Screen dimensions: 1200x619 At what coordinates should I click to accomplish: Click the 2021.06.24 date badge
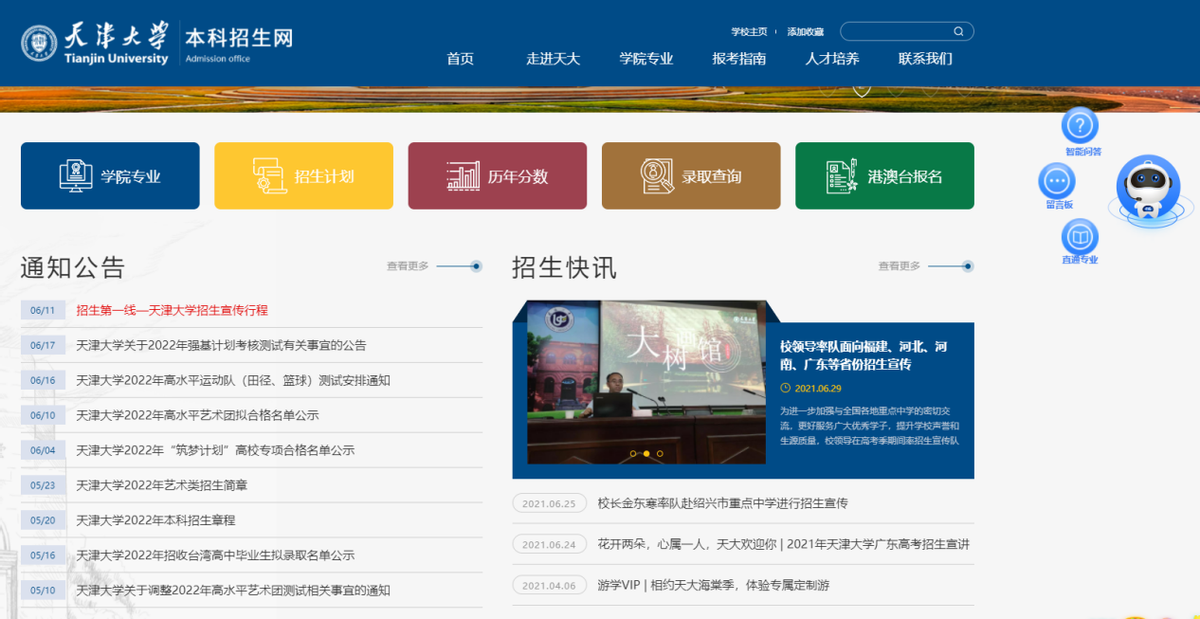click(x=549, y=544)
